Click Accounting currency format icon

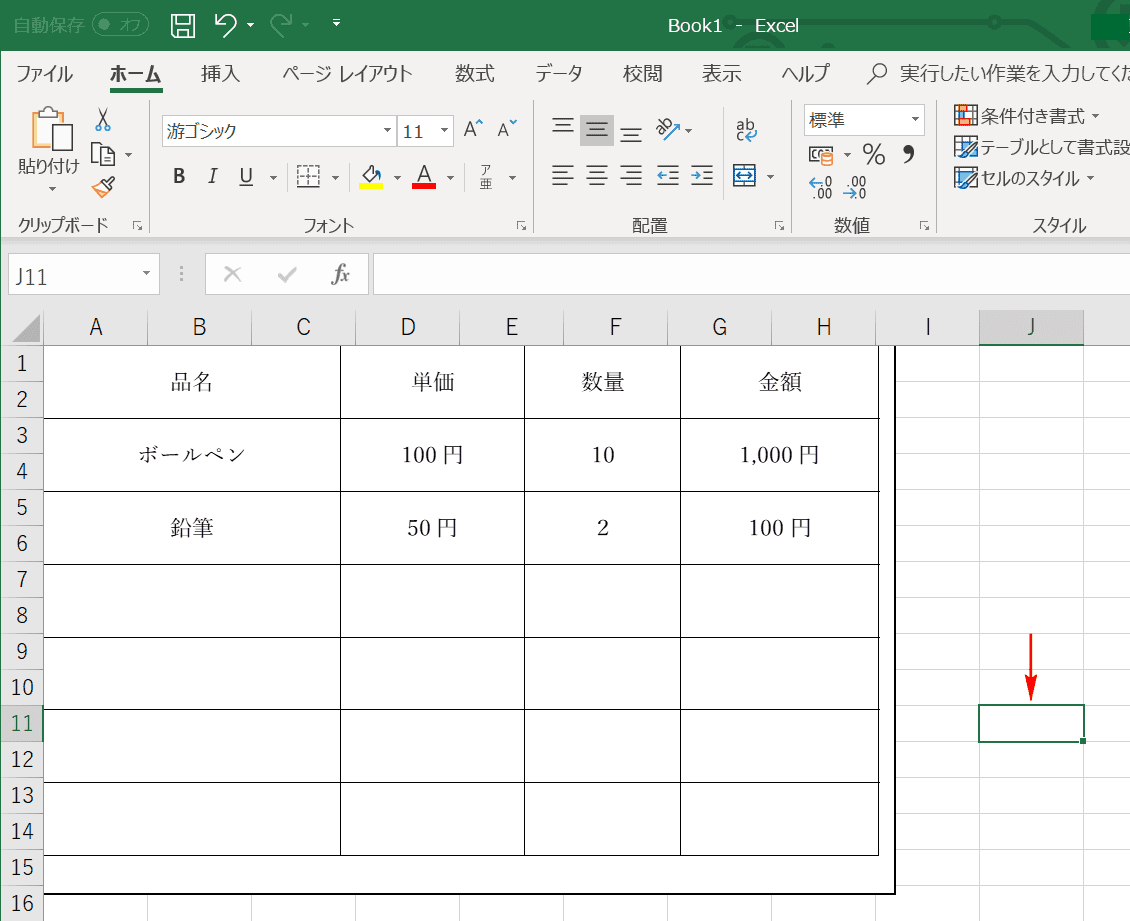click(x=821, y=154)
